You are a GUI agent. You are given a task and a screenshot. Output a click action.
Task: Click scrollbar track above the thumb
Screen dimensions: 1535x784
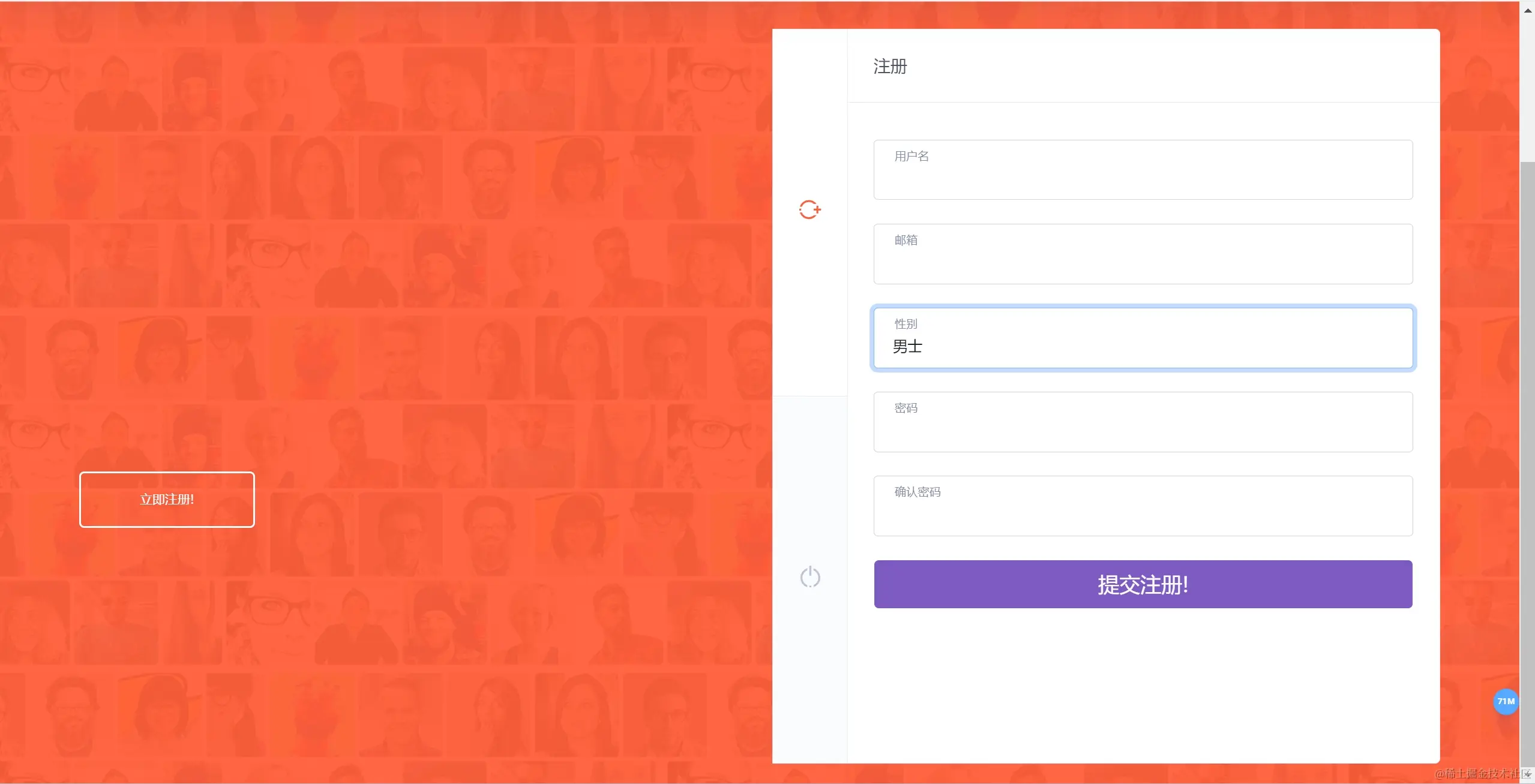[x=1527, y=90]
